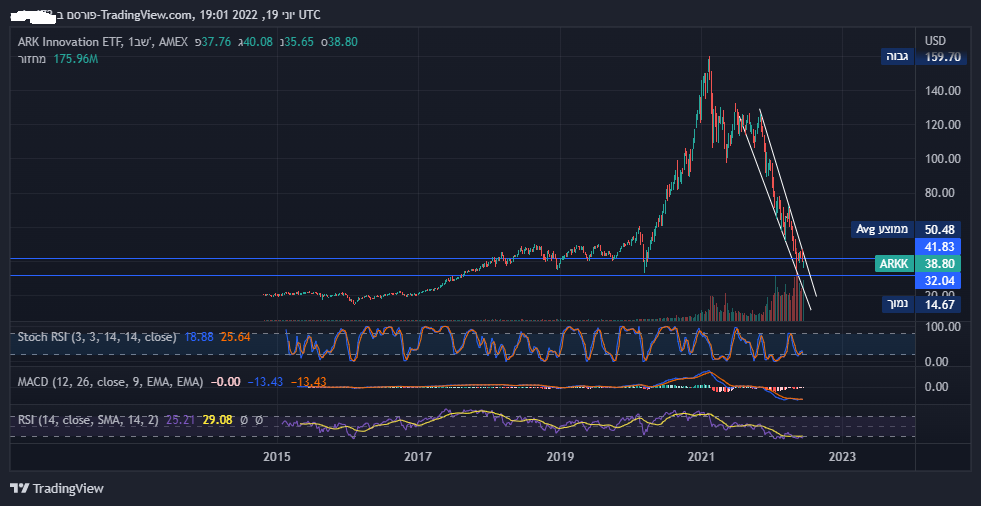Click the RSI indicator label
This screenshot has width=981, height=506.
(88, 421)
